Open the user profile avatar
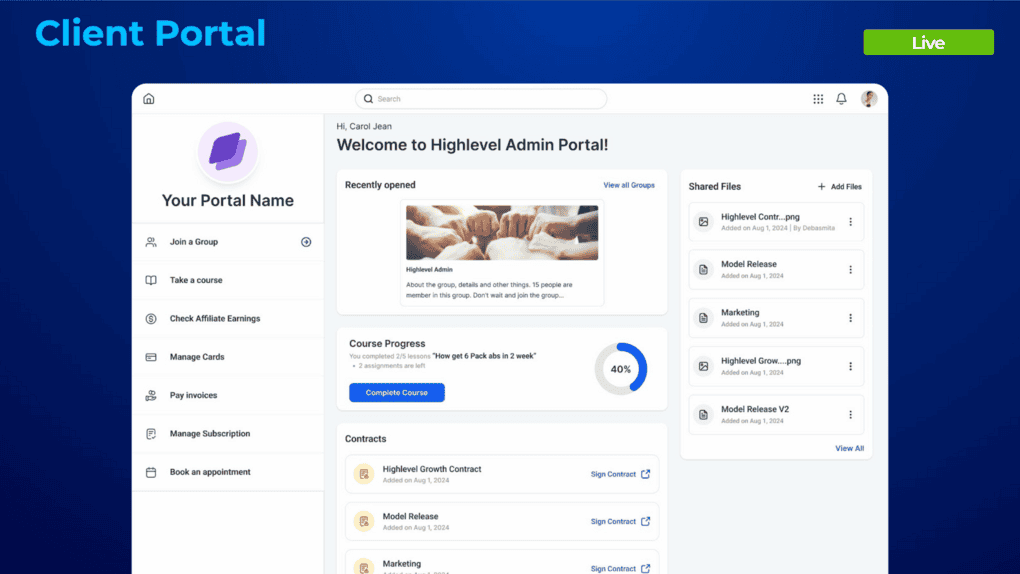 869,99
